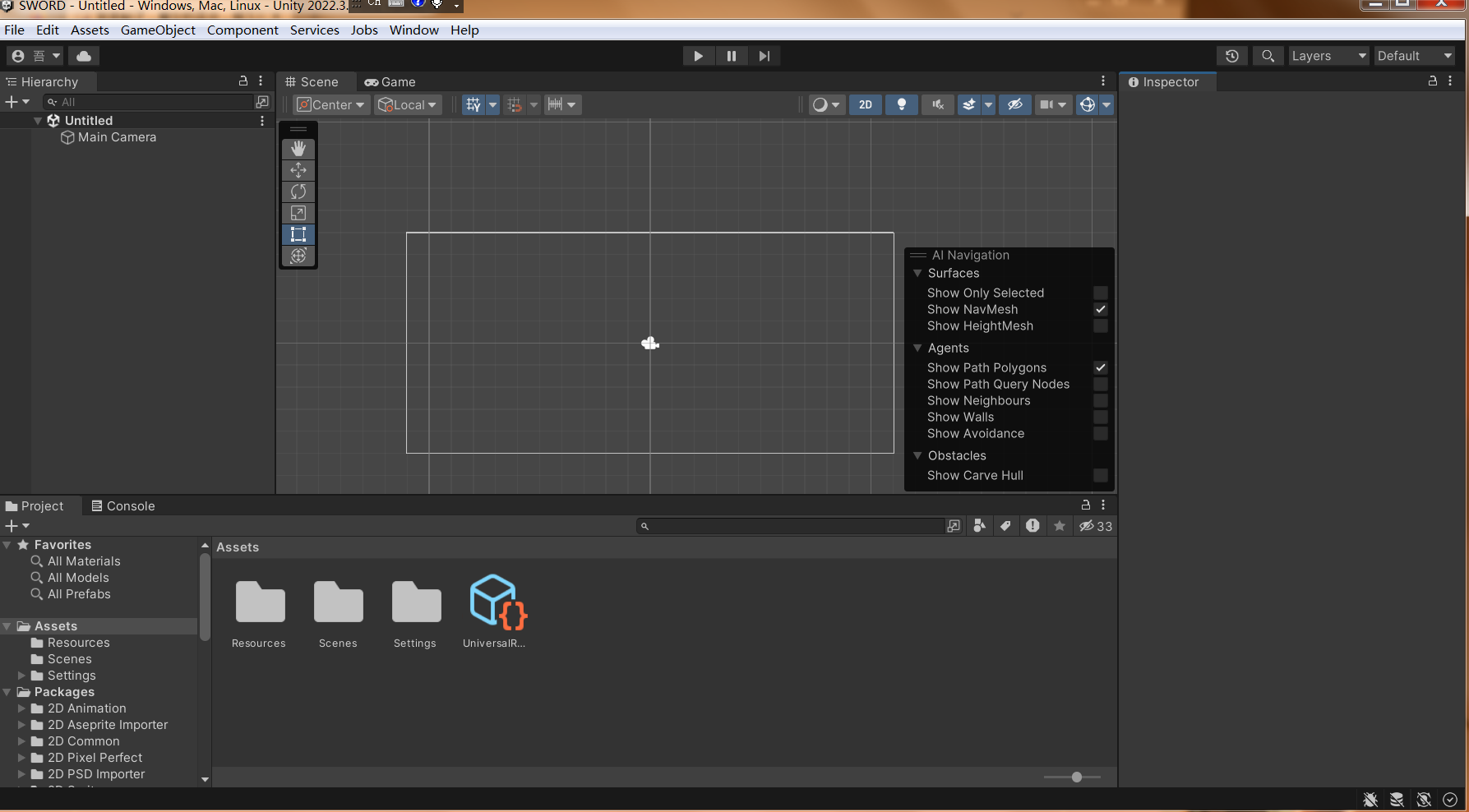Open undo history icon
Image resolution: width=1469 pixels, height=812 pixels.
1231,56
